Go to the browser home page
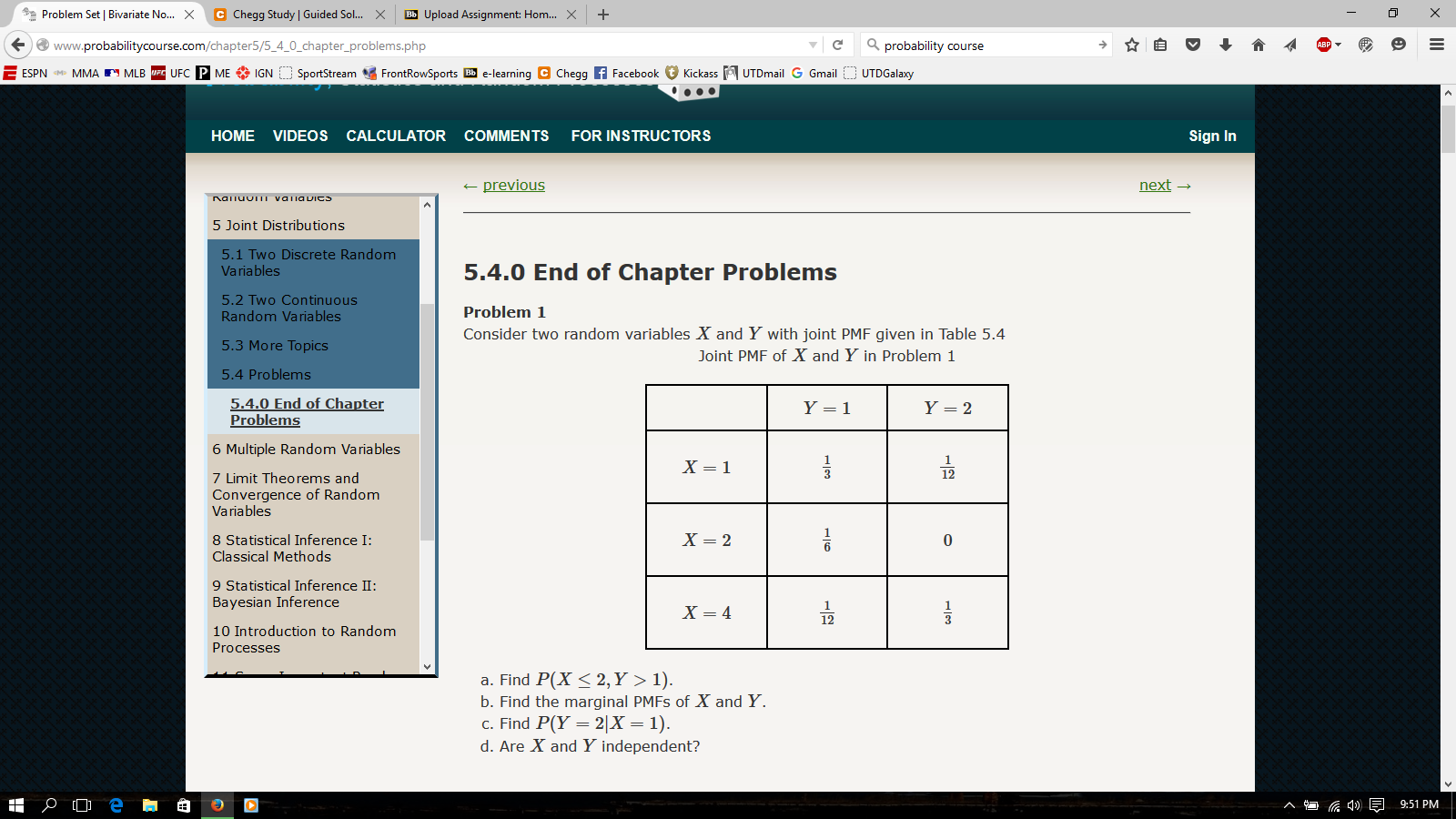The width and height of the screenshot is (1456, 819). [x=1258, y=45]
